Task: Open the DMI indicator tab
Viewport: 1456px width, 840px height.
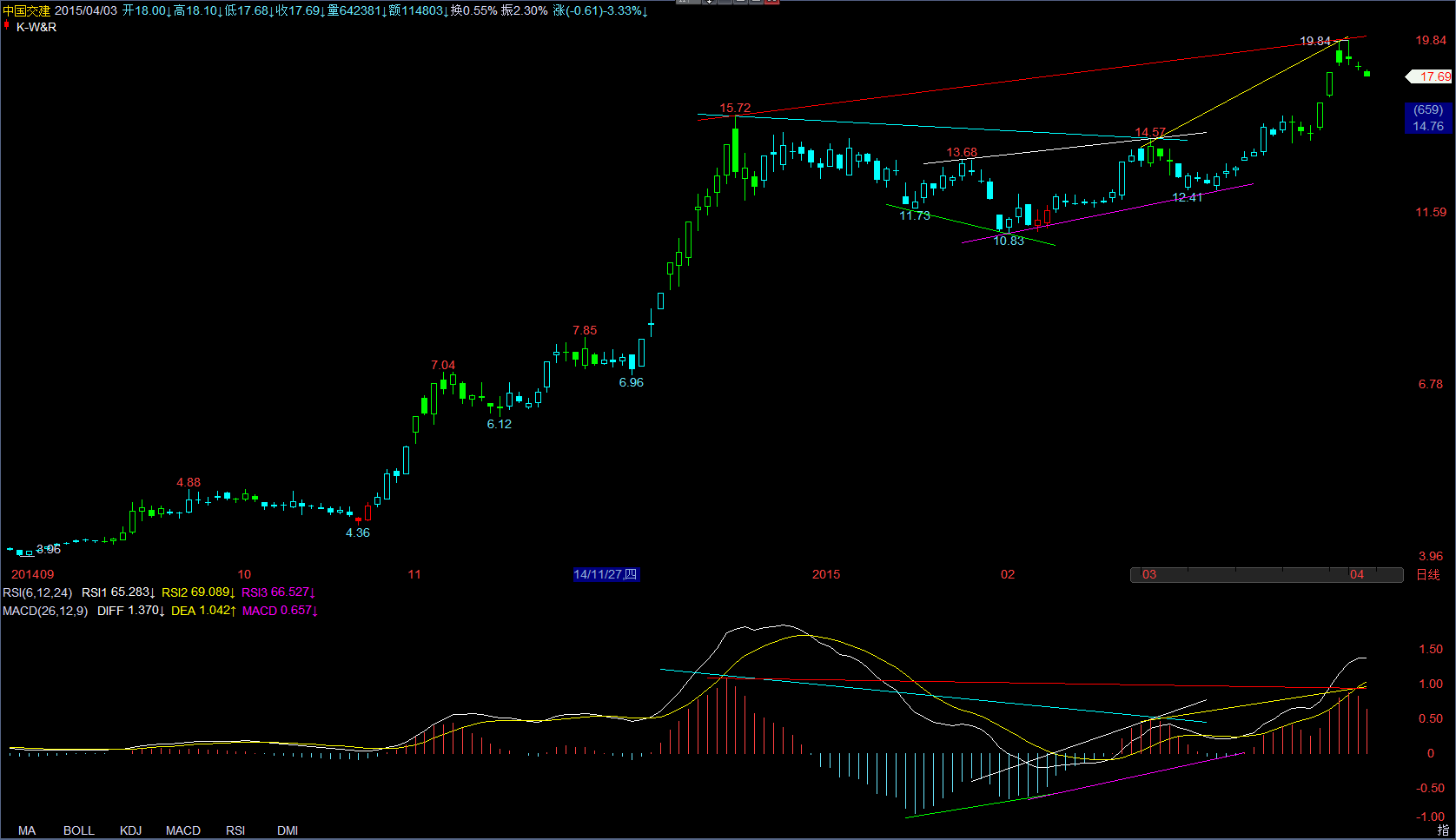Action: [288, 830]
